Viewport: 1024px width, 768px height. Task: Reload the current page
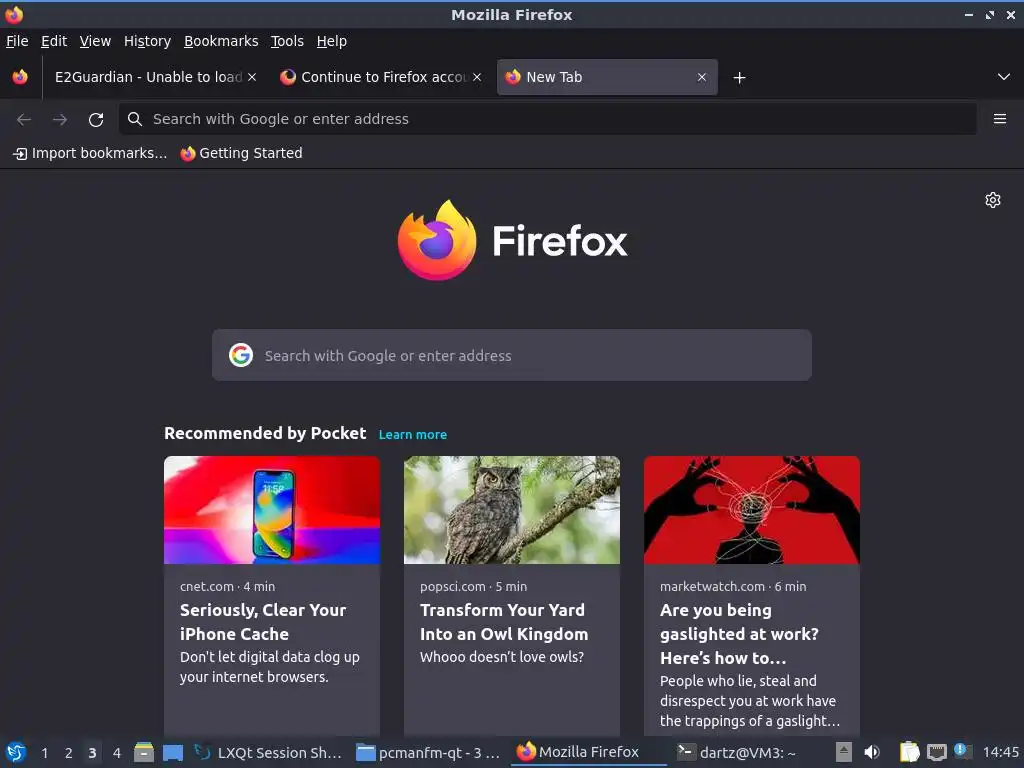96,120
